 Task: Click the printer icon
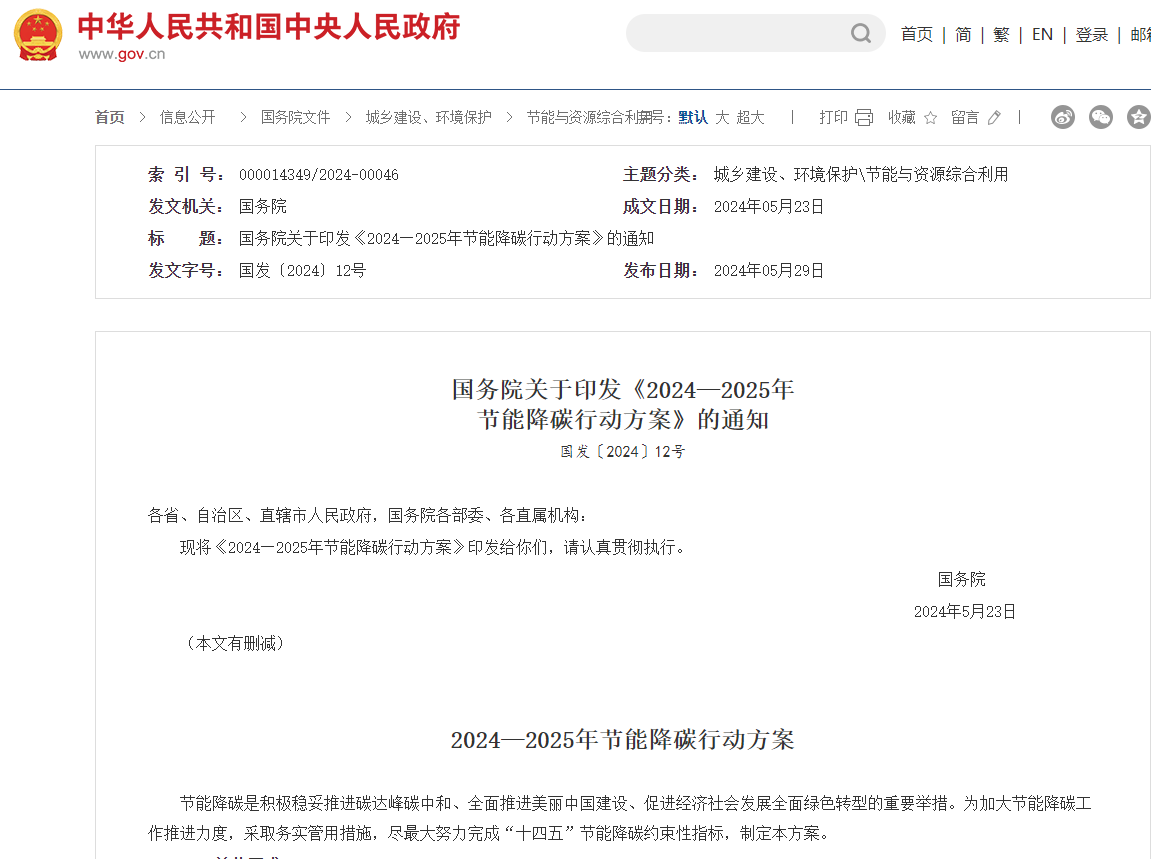click(864, 117)
